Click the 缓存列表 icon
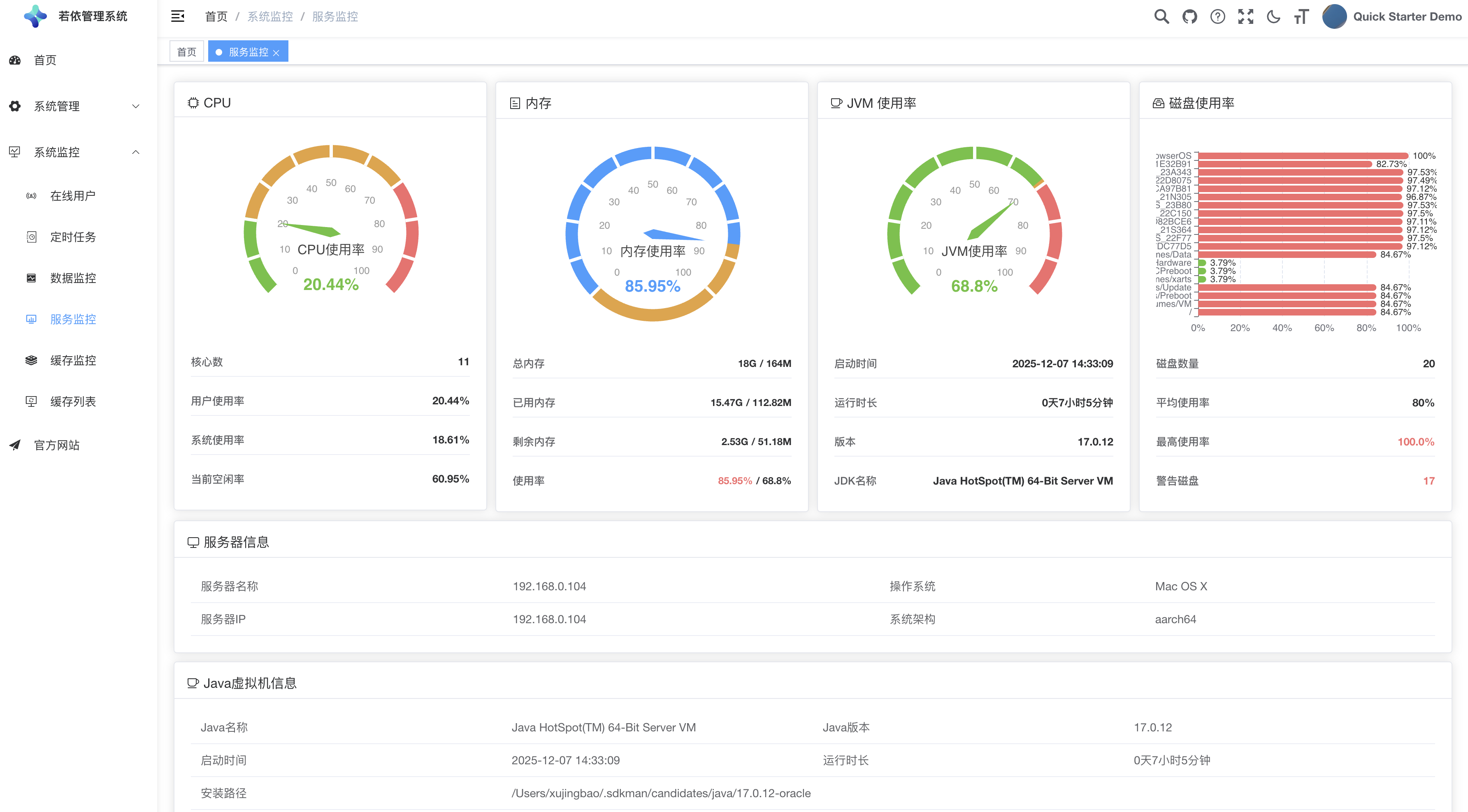Image resolution: width=1468 pixels, height=812 pixels. click(x=31, y=401)
